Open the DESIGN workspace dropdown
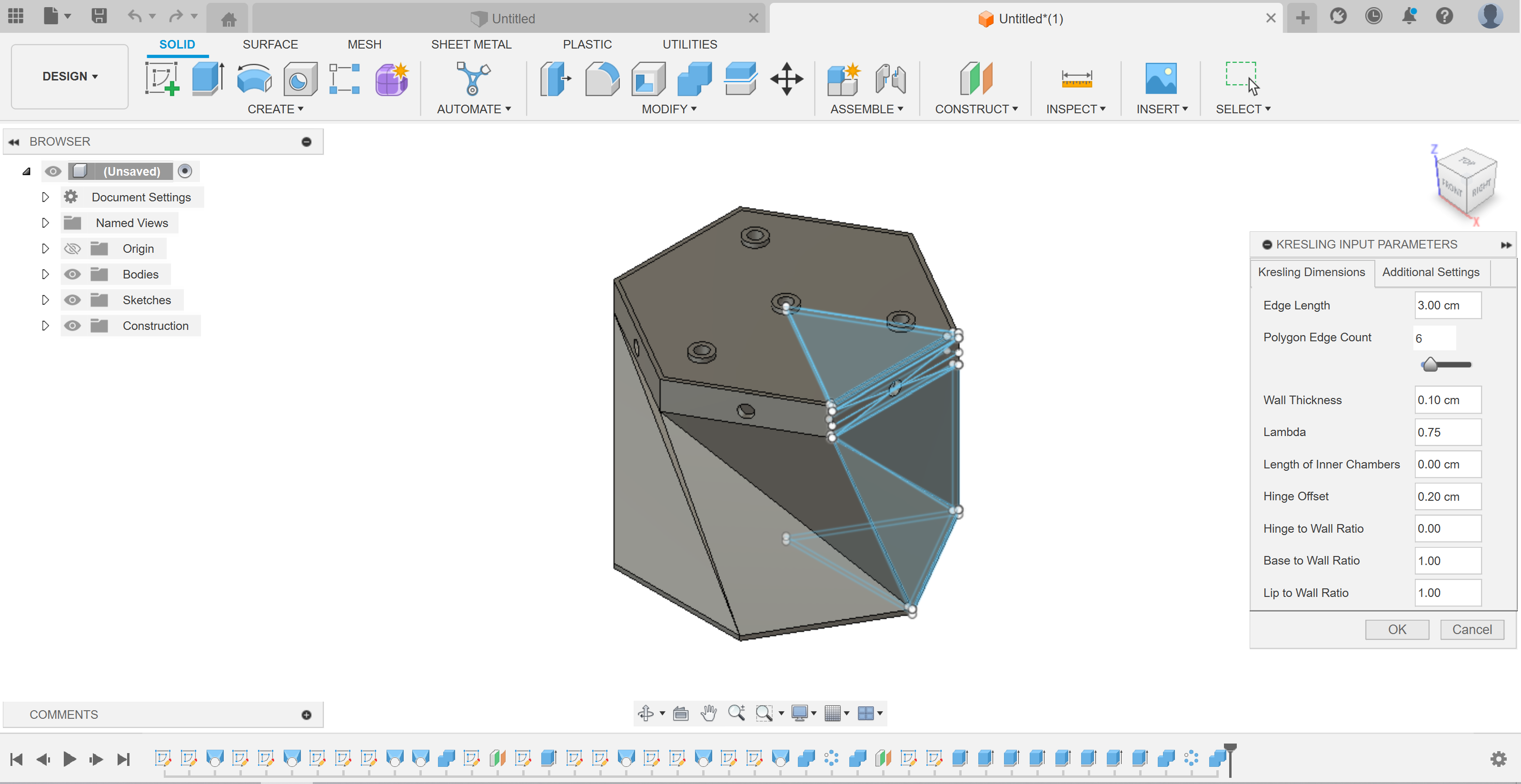Image resolution: width=1521 pixels, height=784 pixels. coord(70,77)
